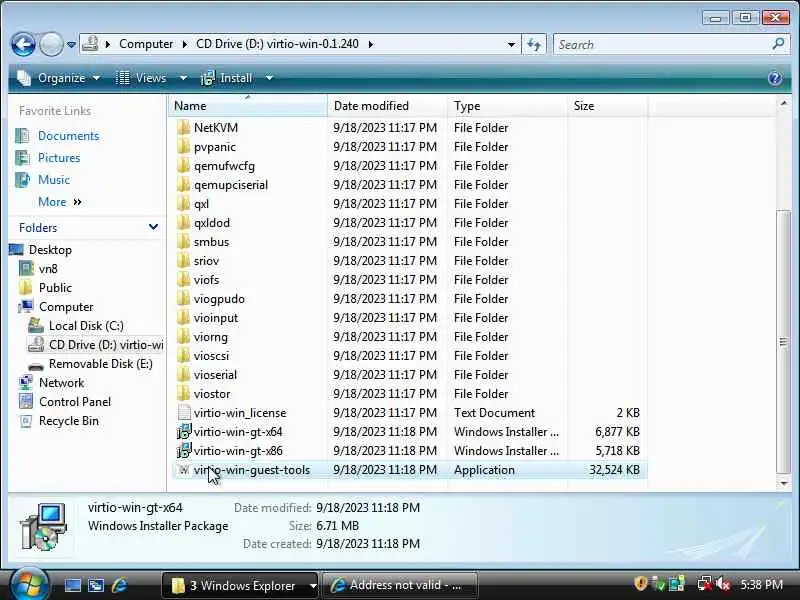
Task: Launch Internet Explorer from quick launch
Action: click(x=119, y=585)
